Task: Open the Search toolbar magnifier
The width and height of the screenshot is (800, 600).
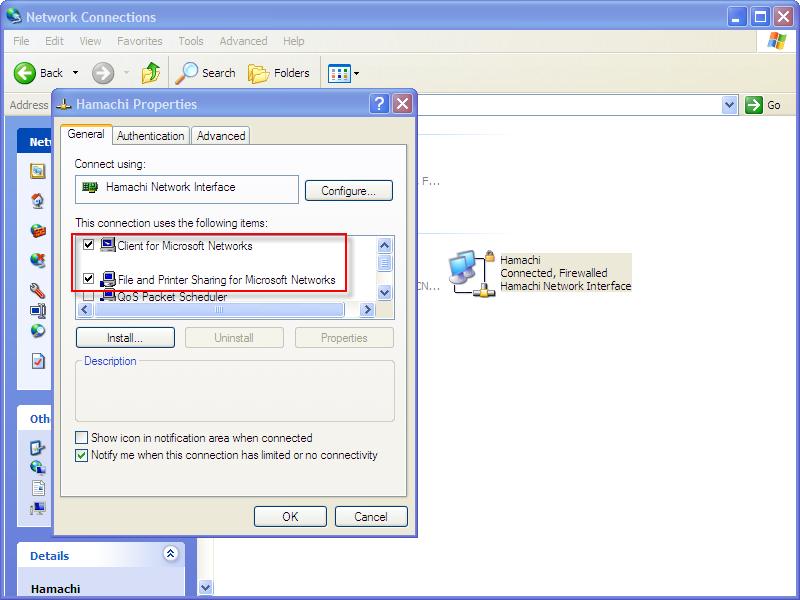Action: pyautogui.click(x=187, y=73)
